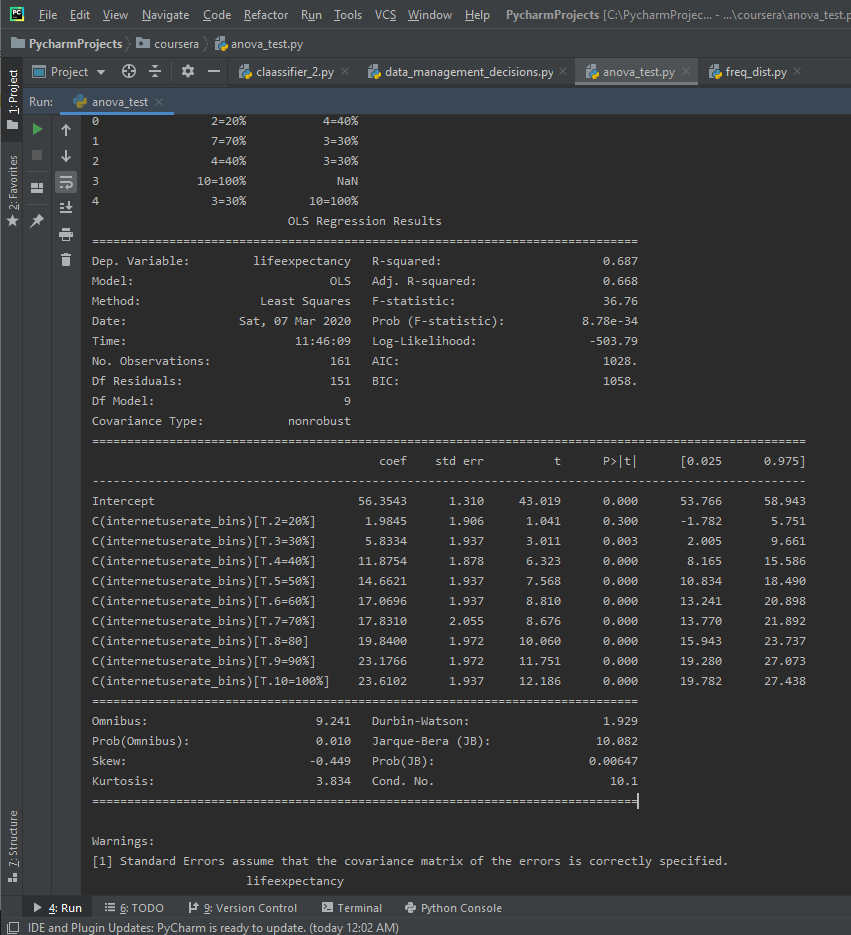Toggle the pin tab icon
This screenshot has width=851, height=935.
point(38,220)
